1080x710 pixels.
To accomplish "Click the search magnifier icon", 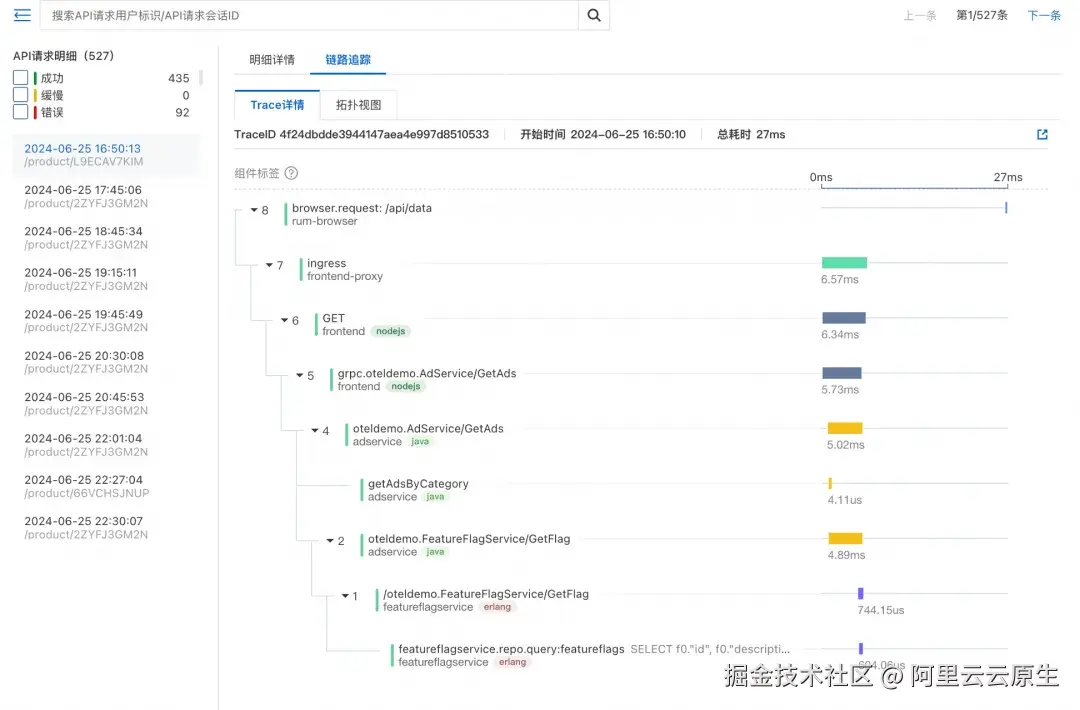I will point(595,16).
